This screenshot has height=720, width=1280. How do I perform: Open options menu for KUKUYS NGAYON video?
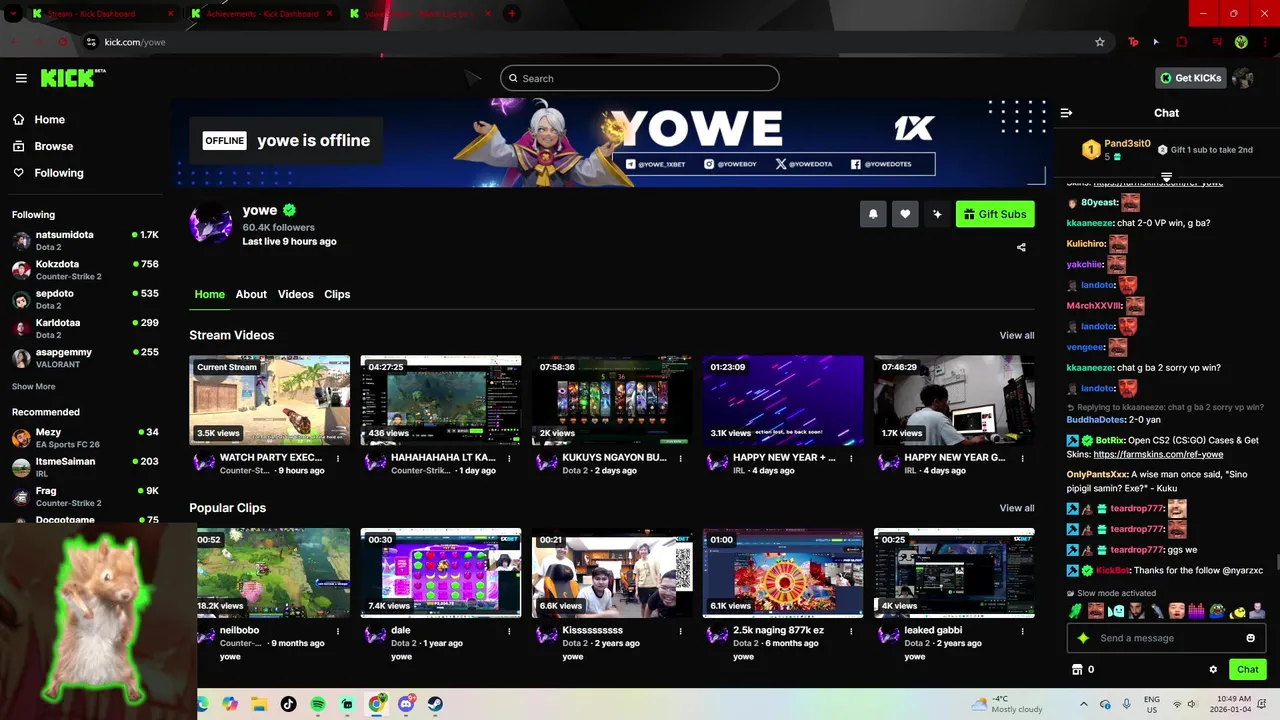pyautogui.click(x=680, y=458)
